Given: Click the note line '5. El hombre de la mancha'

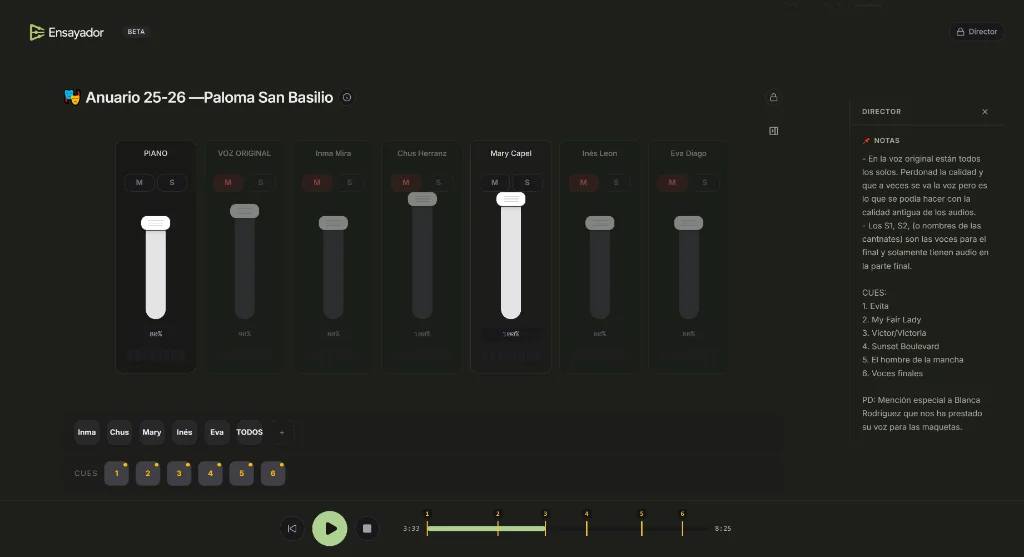Looking at the screenshot, I should (x=912, y=360).
